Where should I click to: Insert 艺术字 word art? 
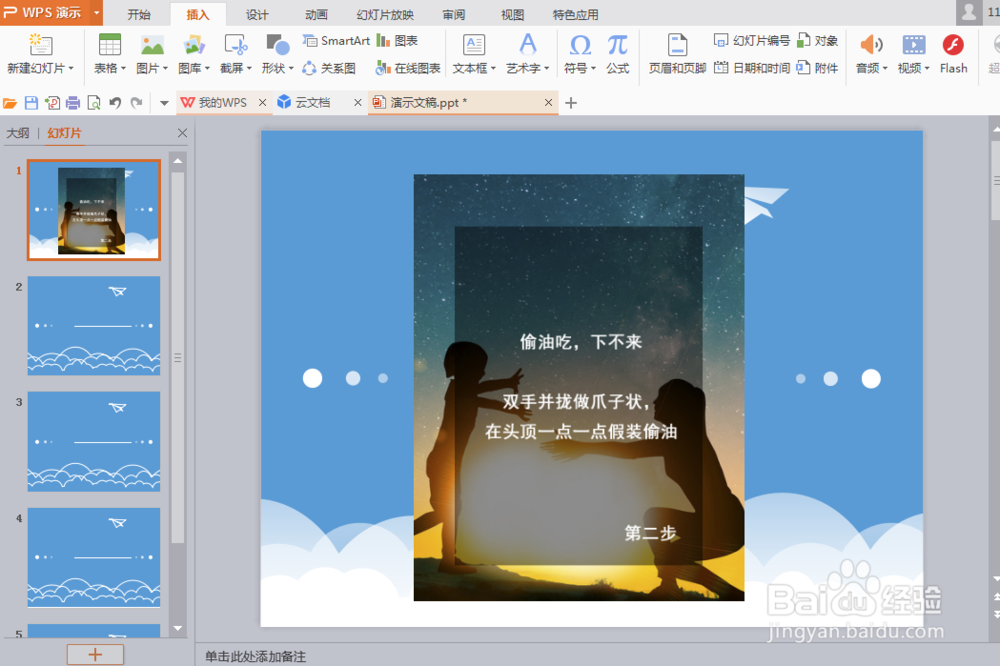(527, 45)
